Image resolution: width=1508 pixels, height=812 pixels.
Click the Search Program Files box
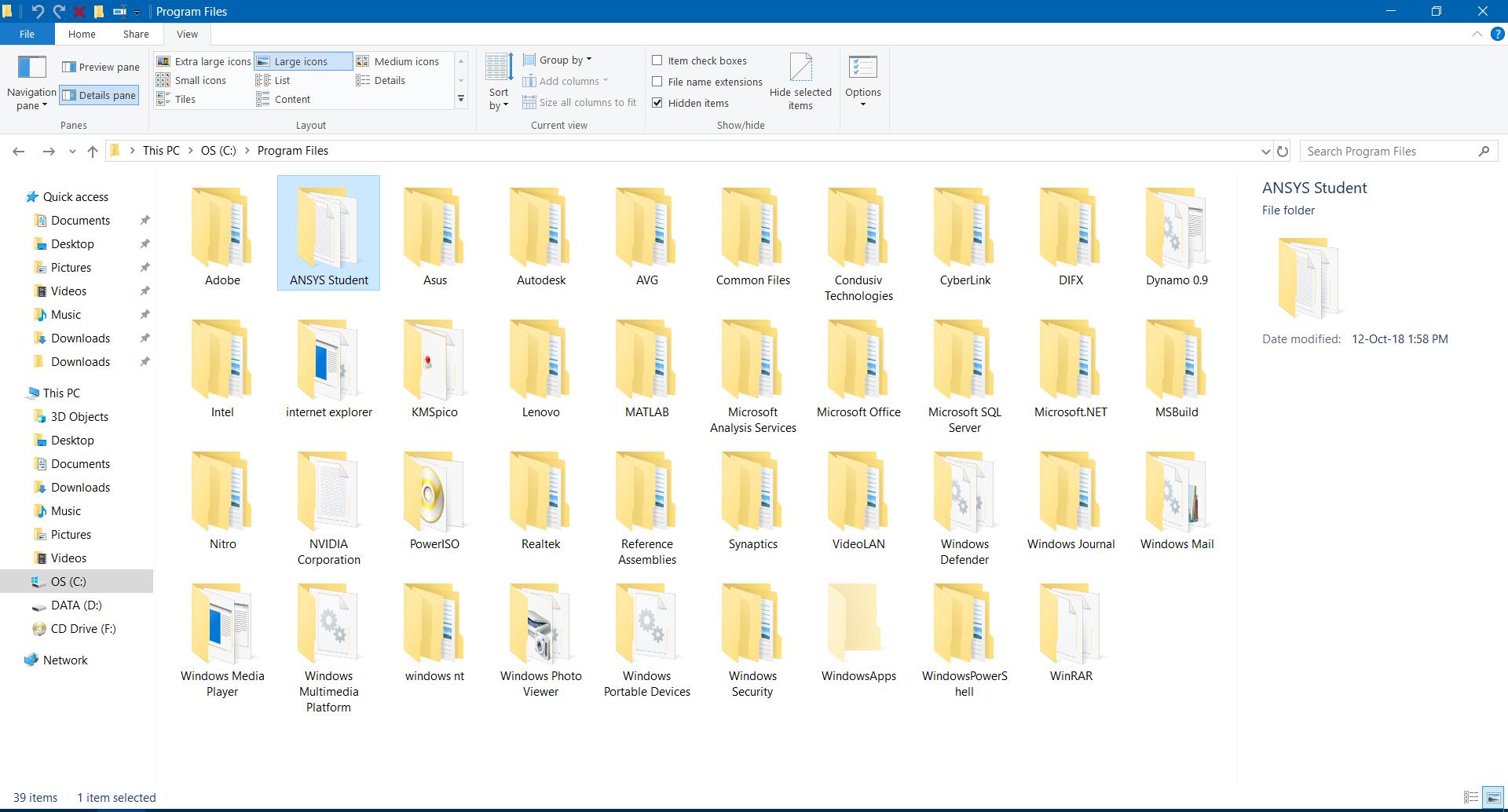(1399, 151)
